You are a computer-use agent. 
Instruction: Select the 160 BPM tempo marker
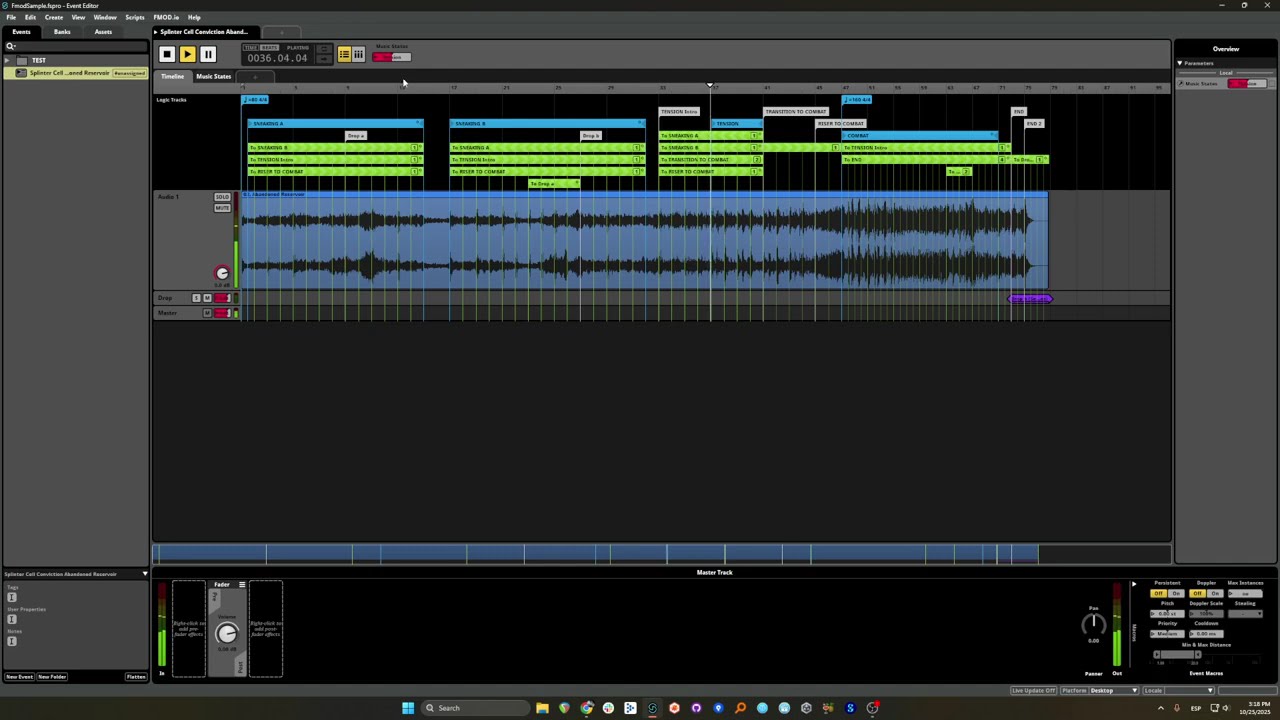(x=858, y=100)
